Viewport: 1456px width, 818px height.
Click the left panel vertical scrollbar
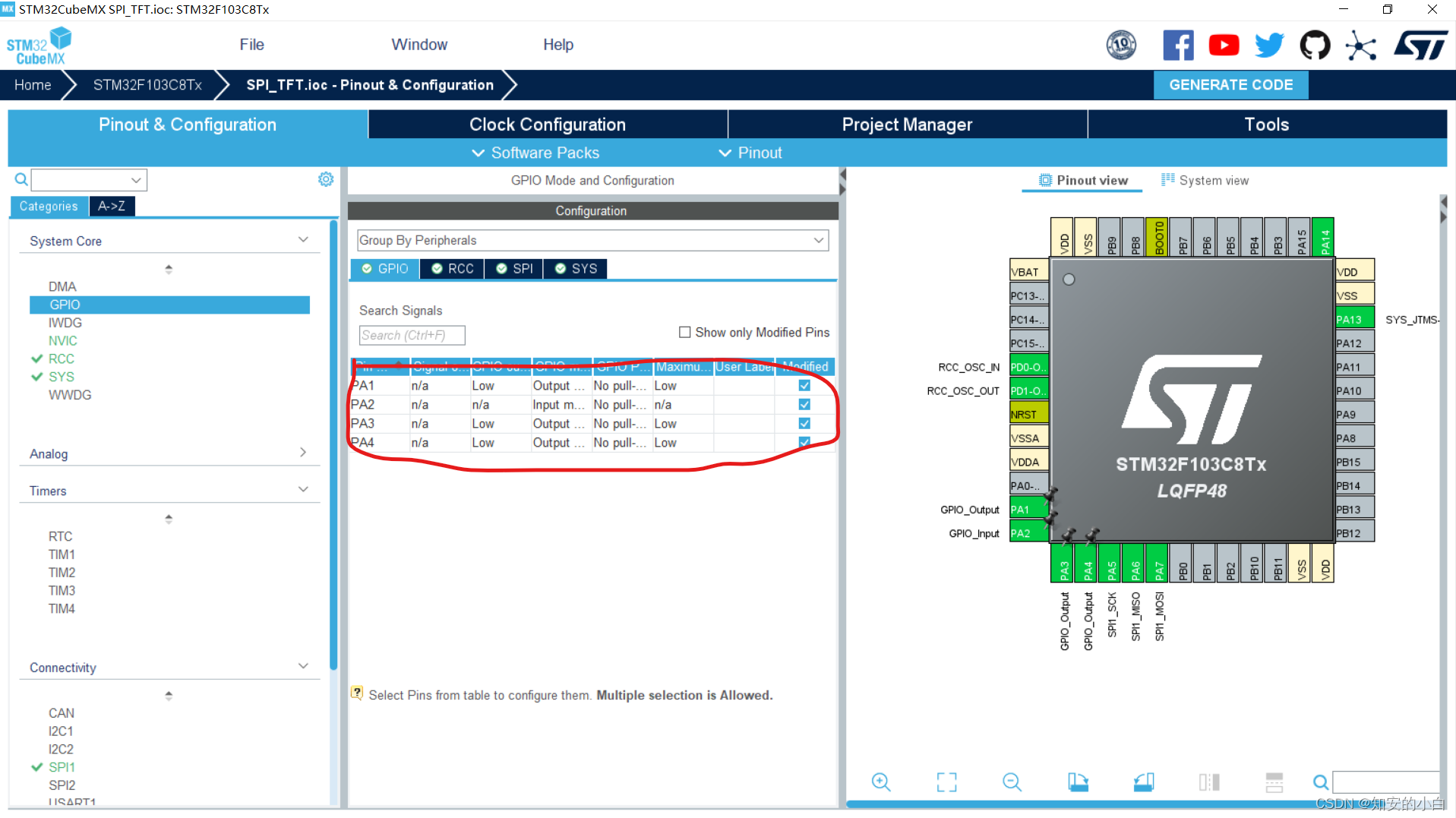pyautogui.click(x=333, y=445)
